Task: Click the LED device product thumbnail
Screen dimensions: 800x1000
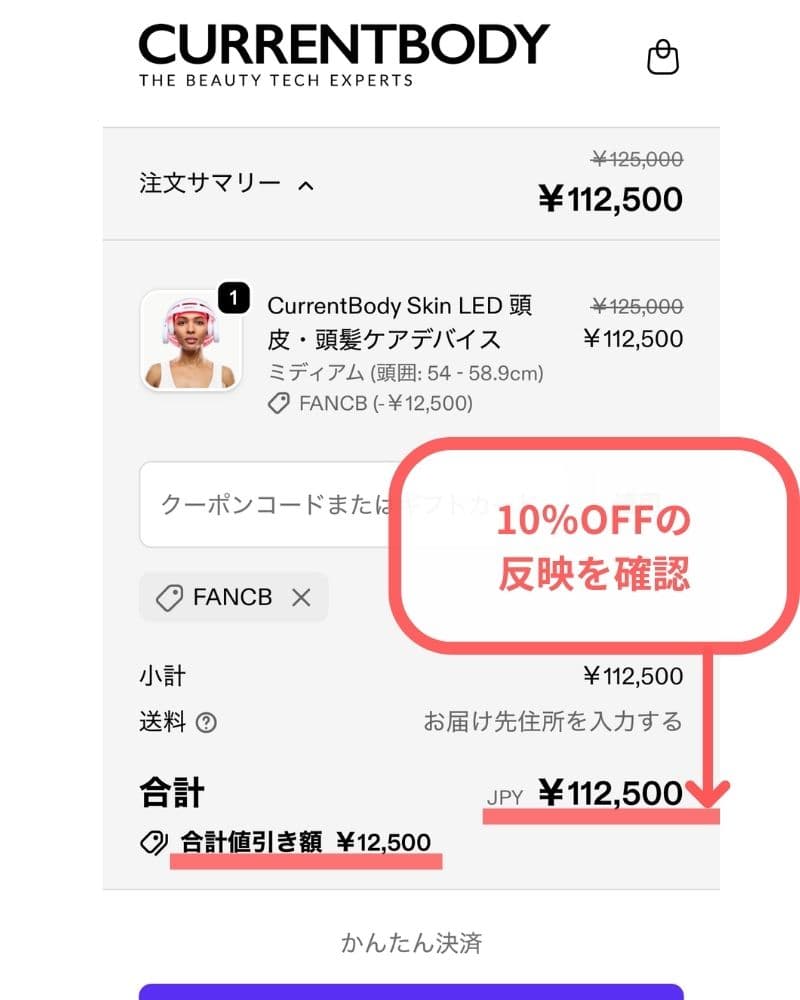Action: [189, 341]
